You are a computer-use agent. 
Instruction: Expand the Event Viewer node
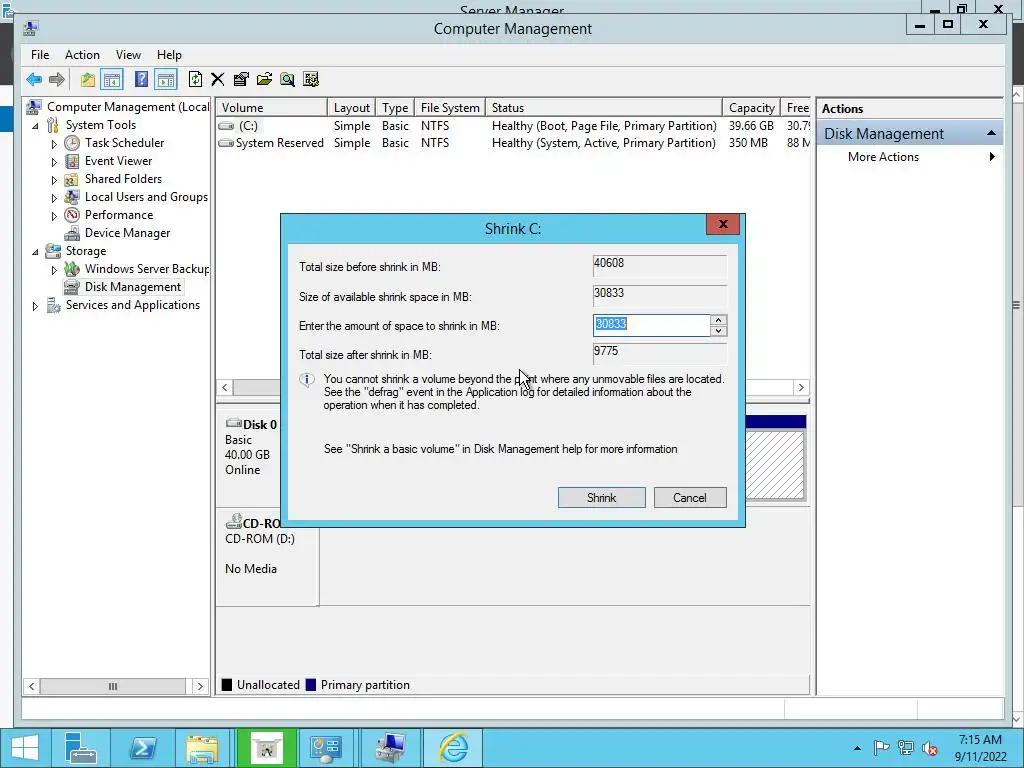54,161
